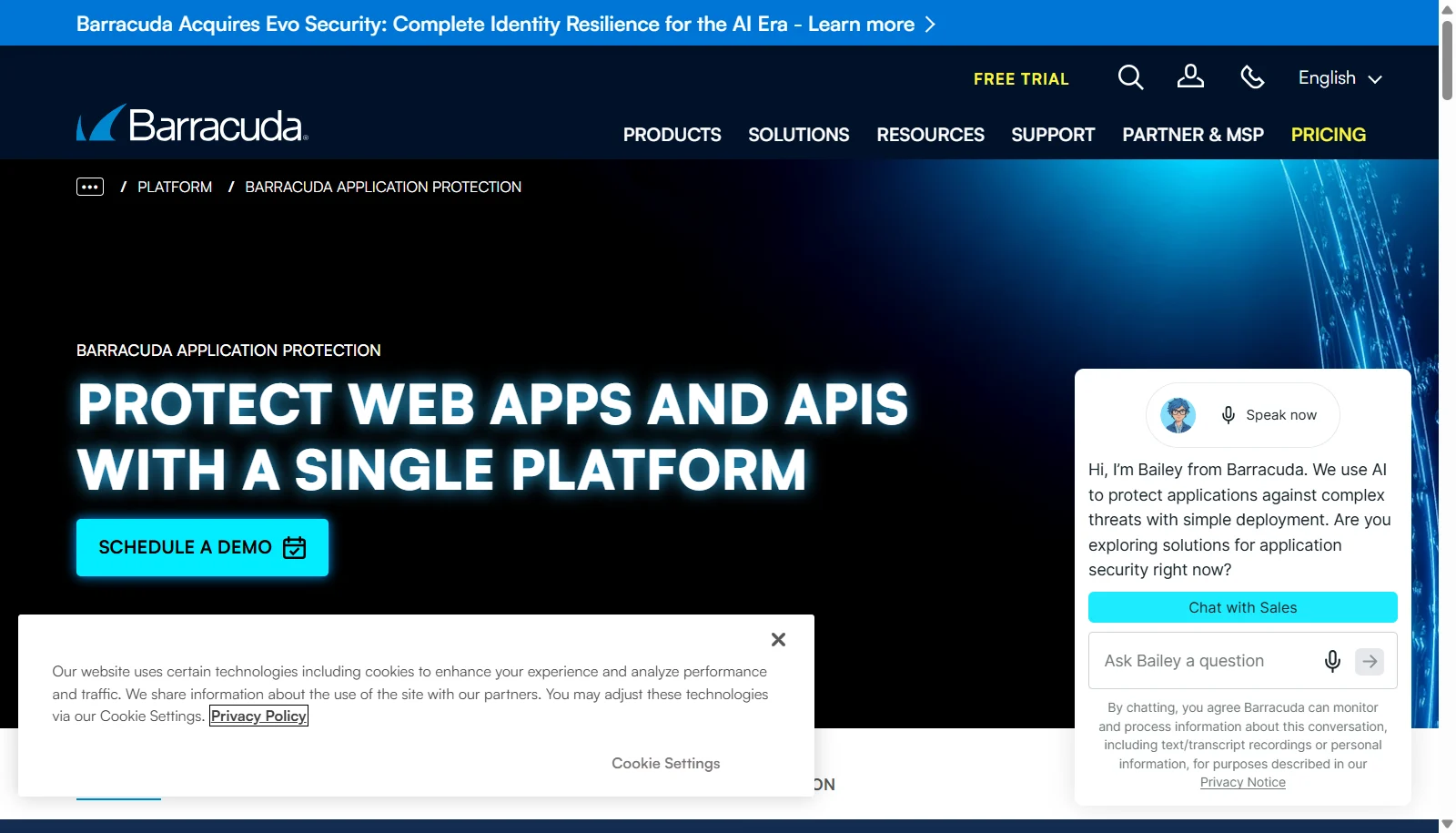Open the English language dropdown
This screenshot has height=833, width=1456.
pyautogui.click(x=1340, y=78)
